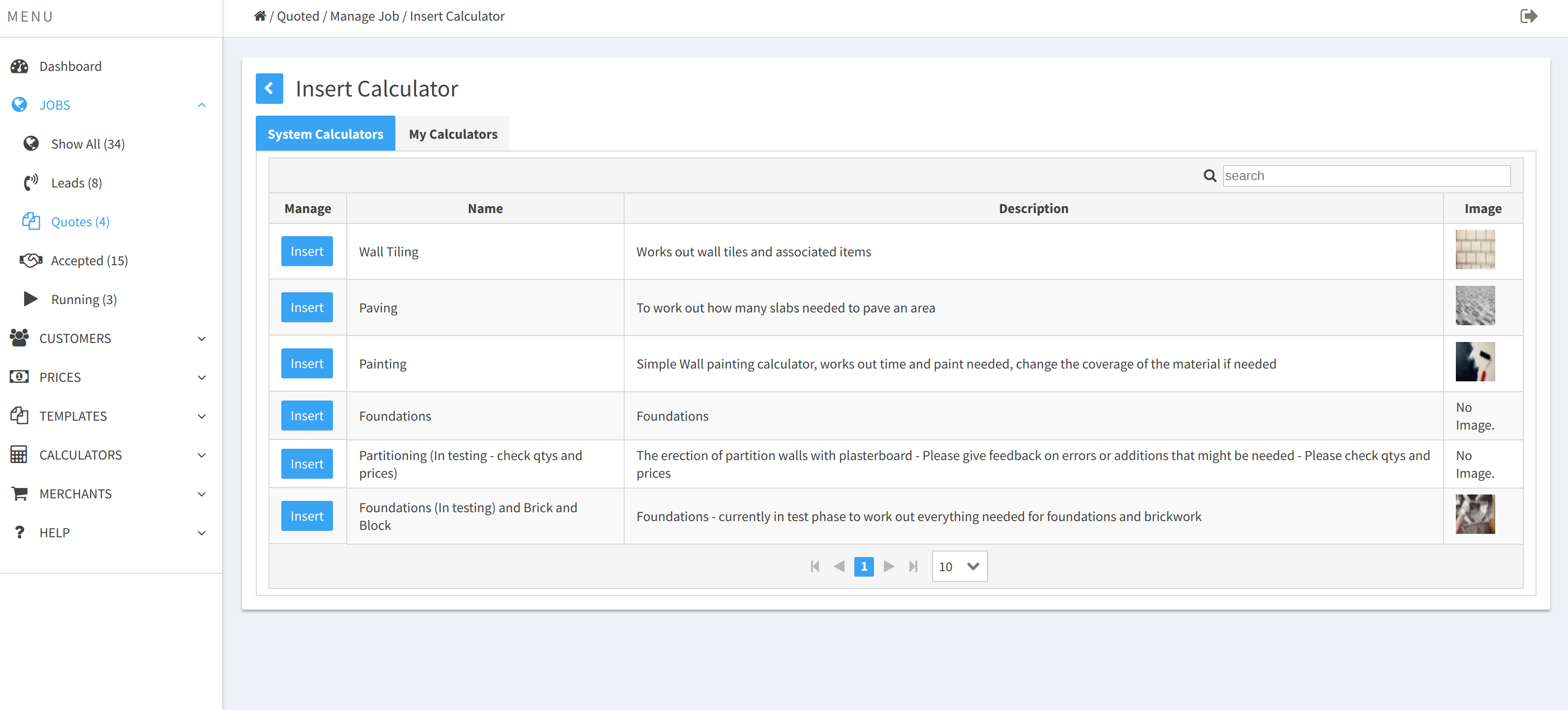Go to next page arrow
1568x710 pixels.
(x=889, y=567)
